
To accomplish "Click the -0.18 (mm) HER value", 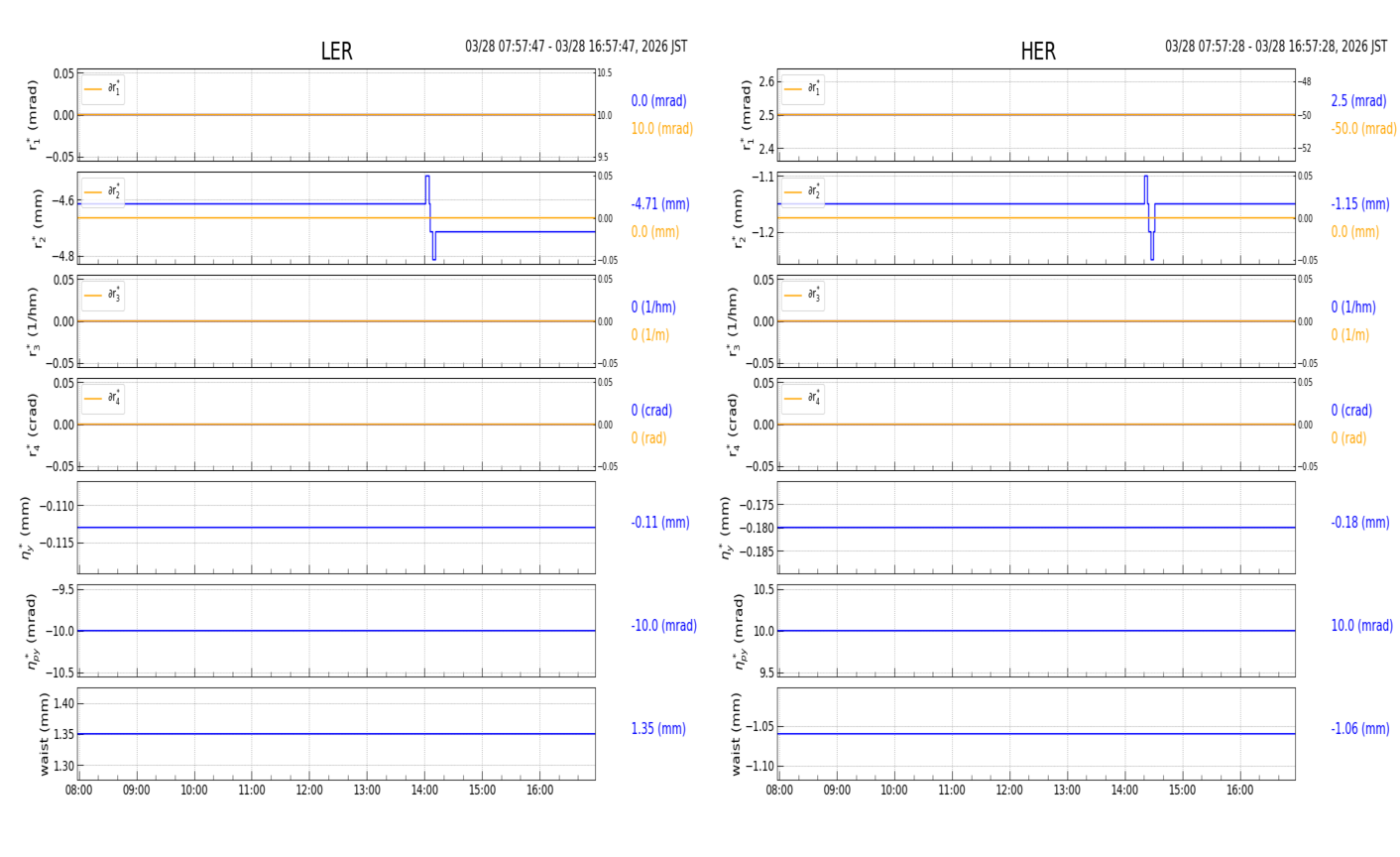I will click(1359, 523).
